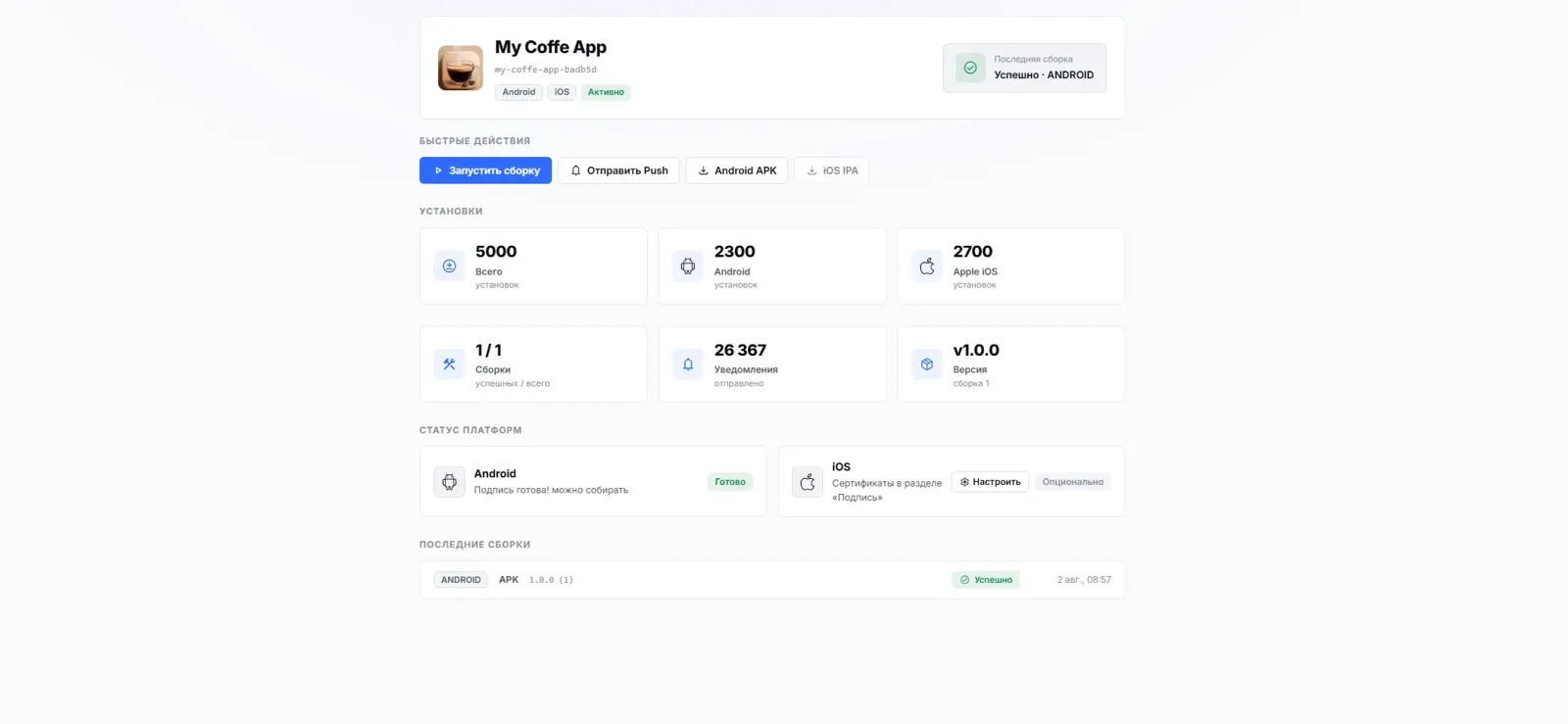Click the bell icon in Отправить Push button
1568x724 pixels.
coord(576,170)
